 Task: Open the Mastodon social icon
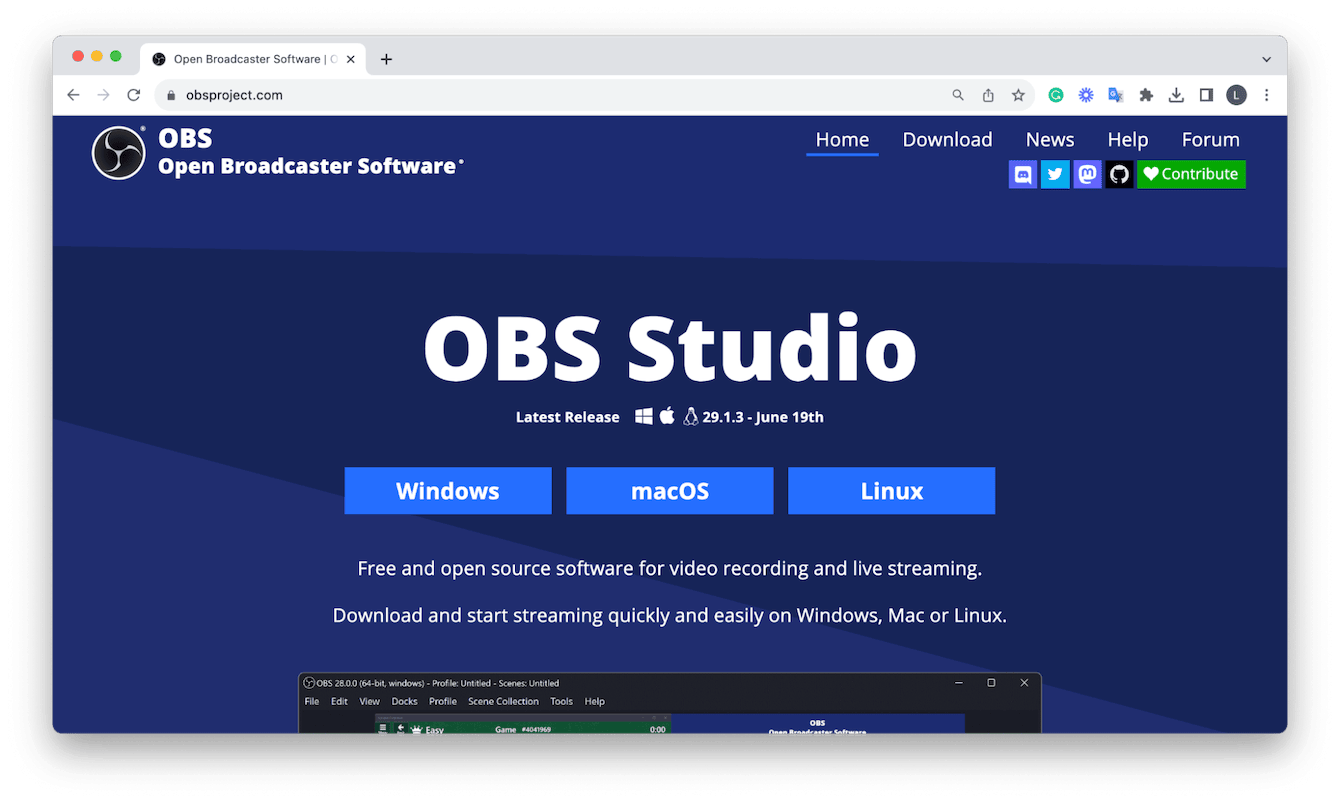click(1087, 174)
